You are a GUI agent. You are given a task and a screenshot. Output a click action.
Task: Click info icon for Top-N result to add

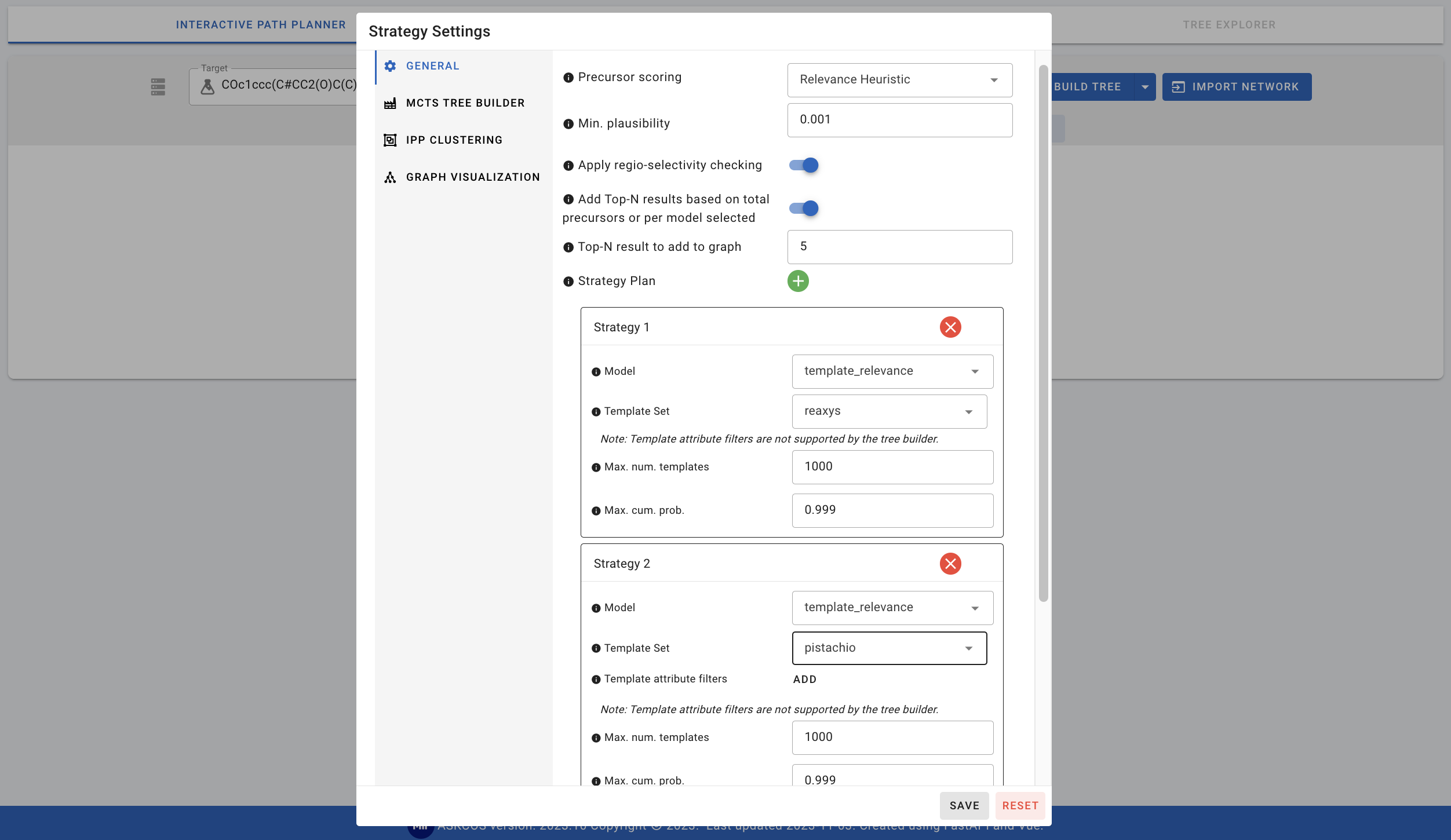(x=568, y=247)
